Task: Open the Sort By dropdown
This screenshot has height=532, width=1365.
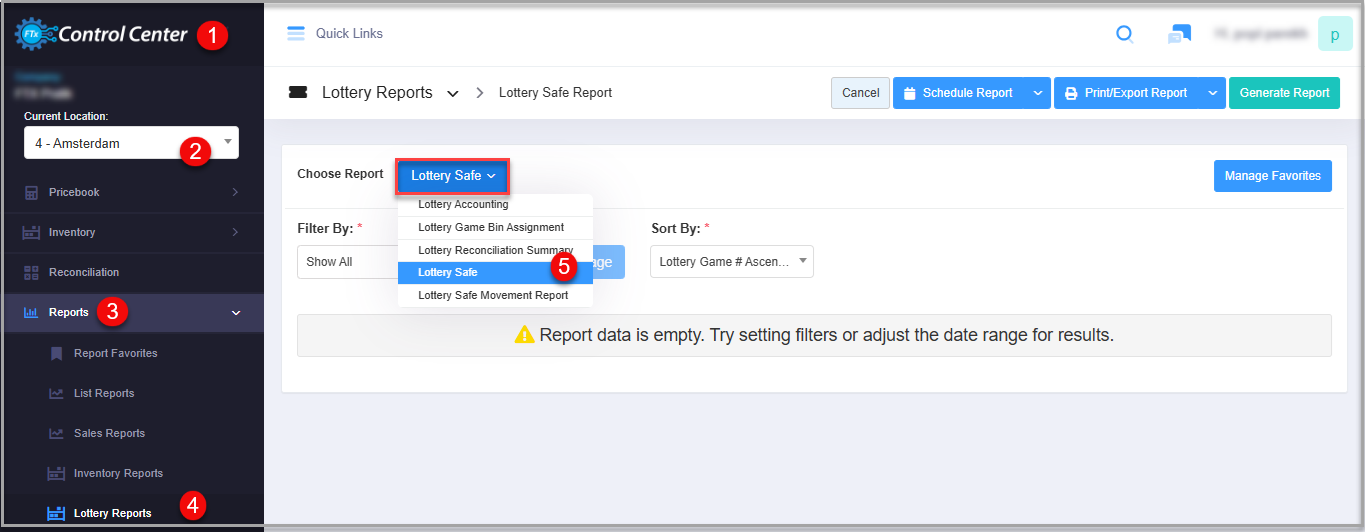Action: click(x=731, y=262)
